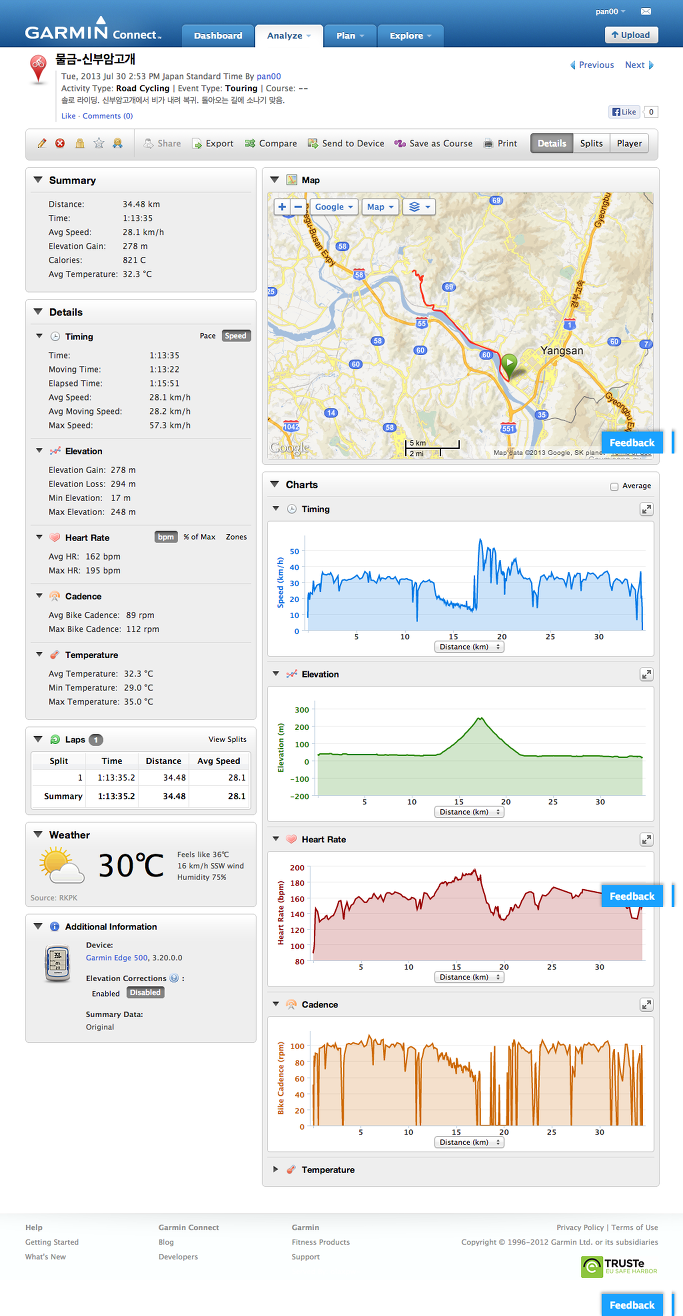Viewport: 683px width, 1316px height.
Task: Switch to the Player view
Action: tap(629, 144)
